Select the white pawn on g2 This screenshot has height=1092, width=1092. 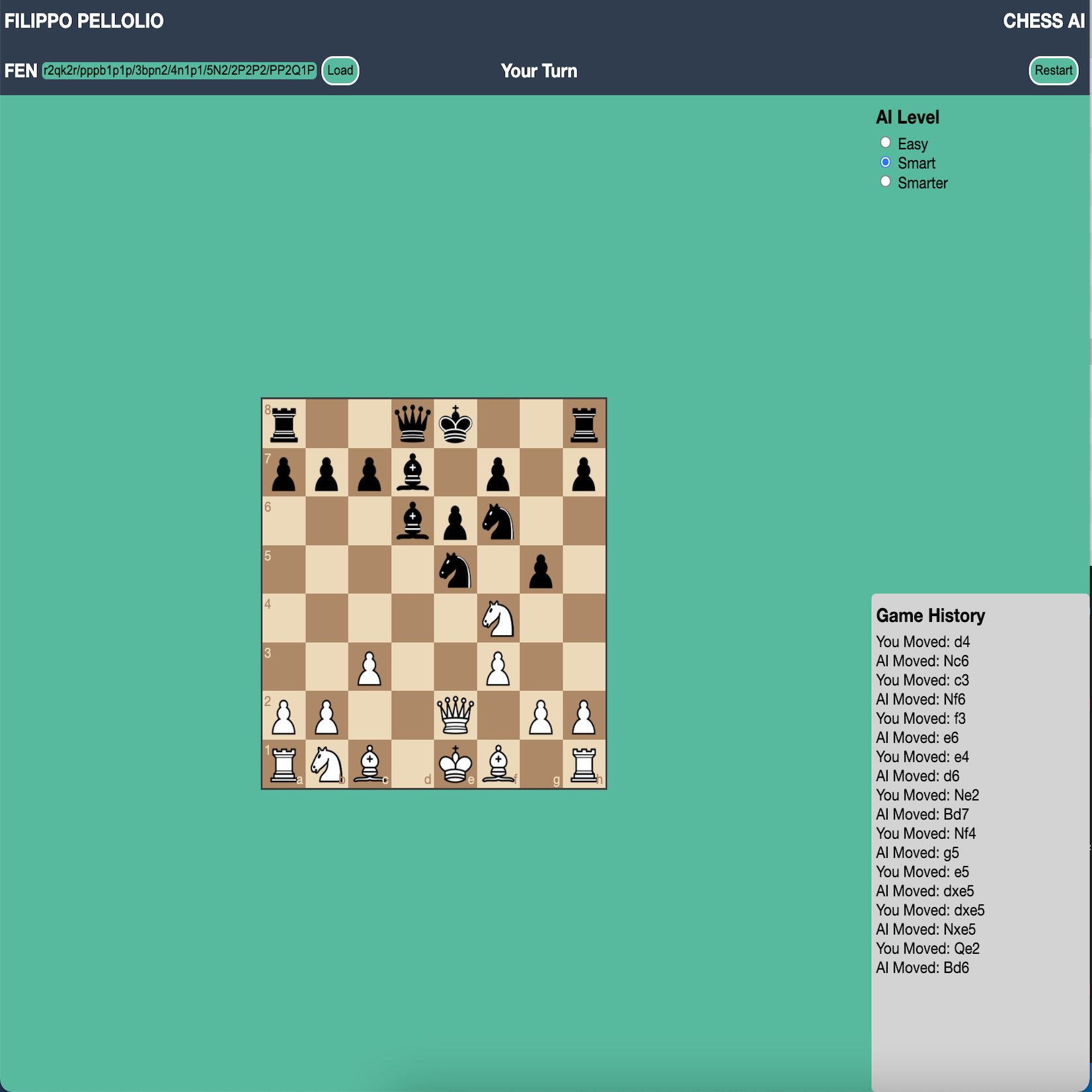(541, 715)
